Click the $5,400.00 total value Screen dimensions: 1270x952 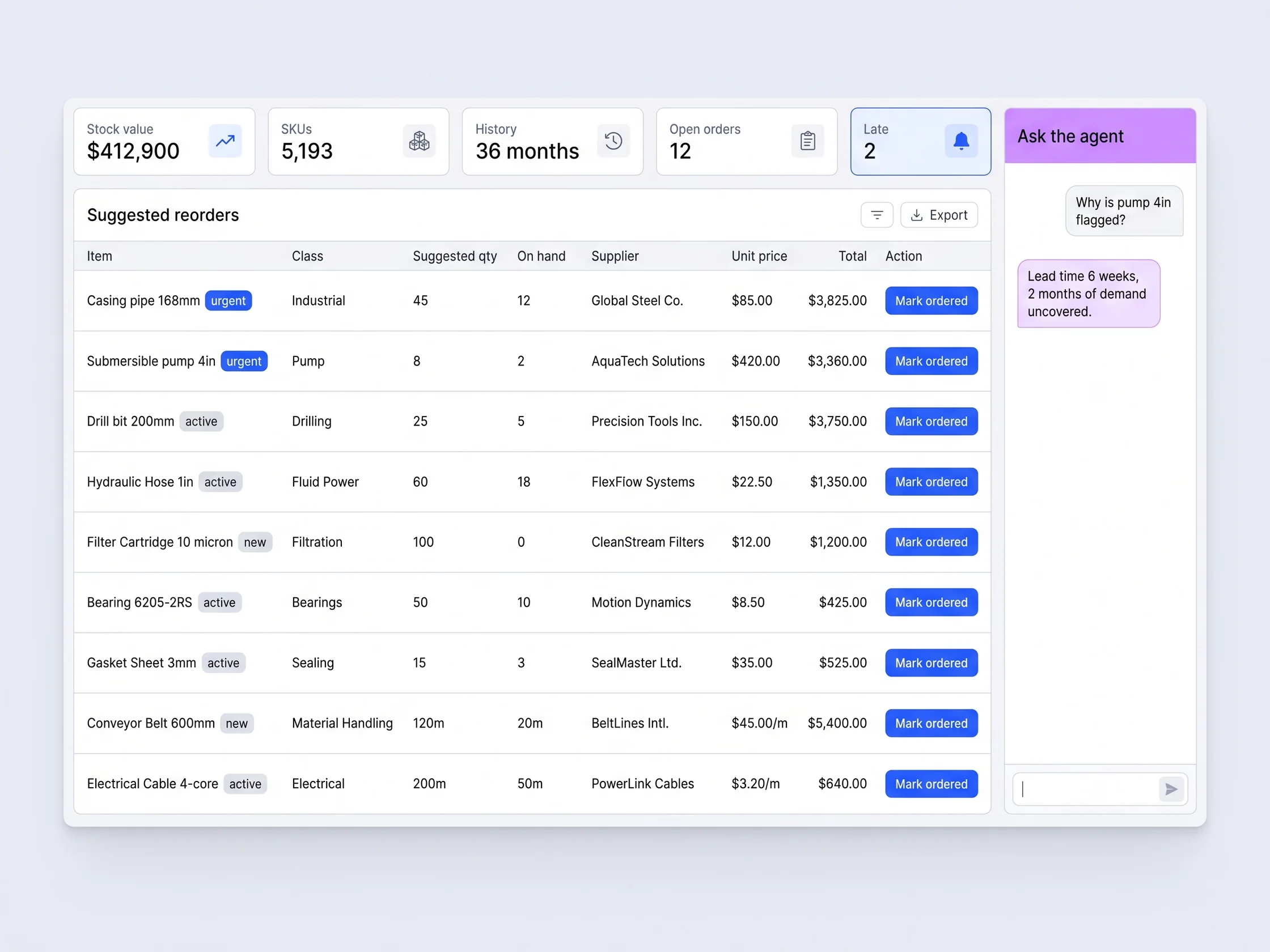click(837, 723)
